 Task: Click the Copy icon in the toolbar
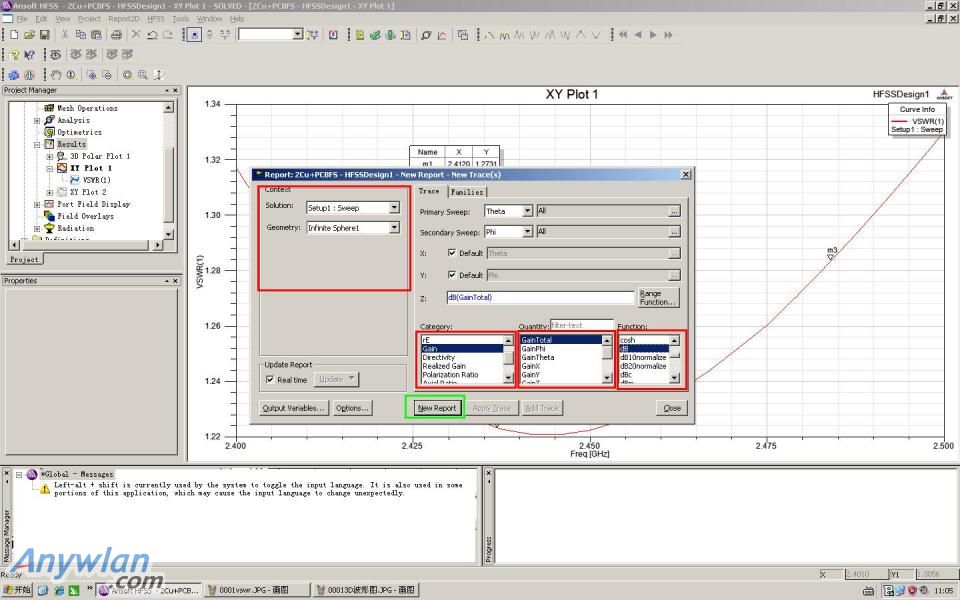point(81,35)
